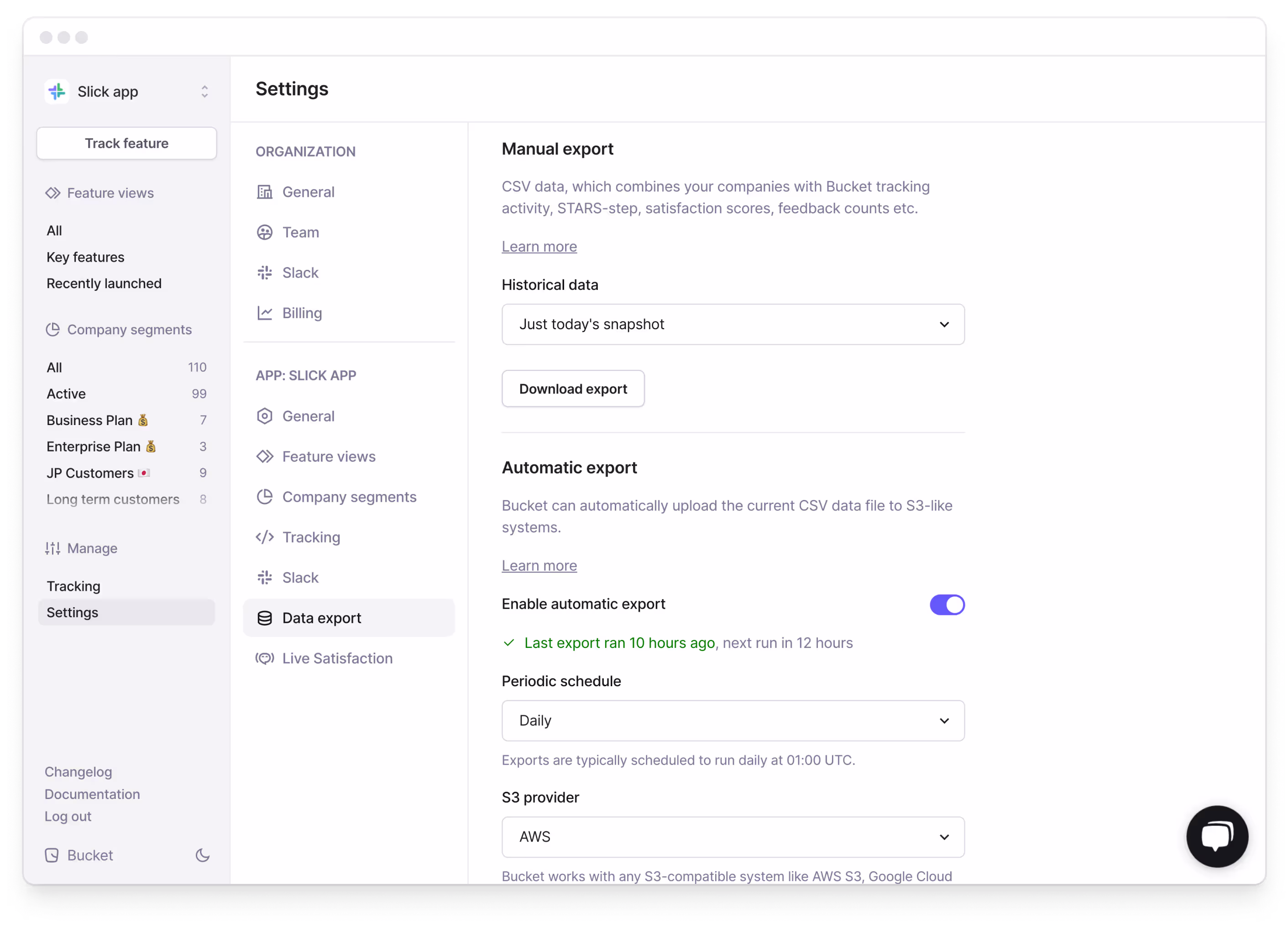Select All company segment with 110
Viewport: 1288px width, 925px height.
pos(126,367)
